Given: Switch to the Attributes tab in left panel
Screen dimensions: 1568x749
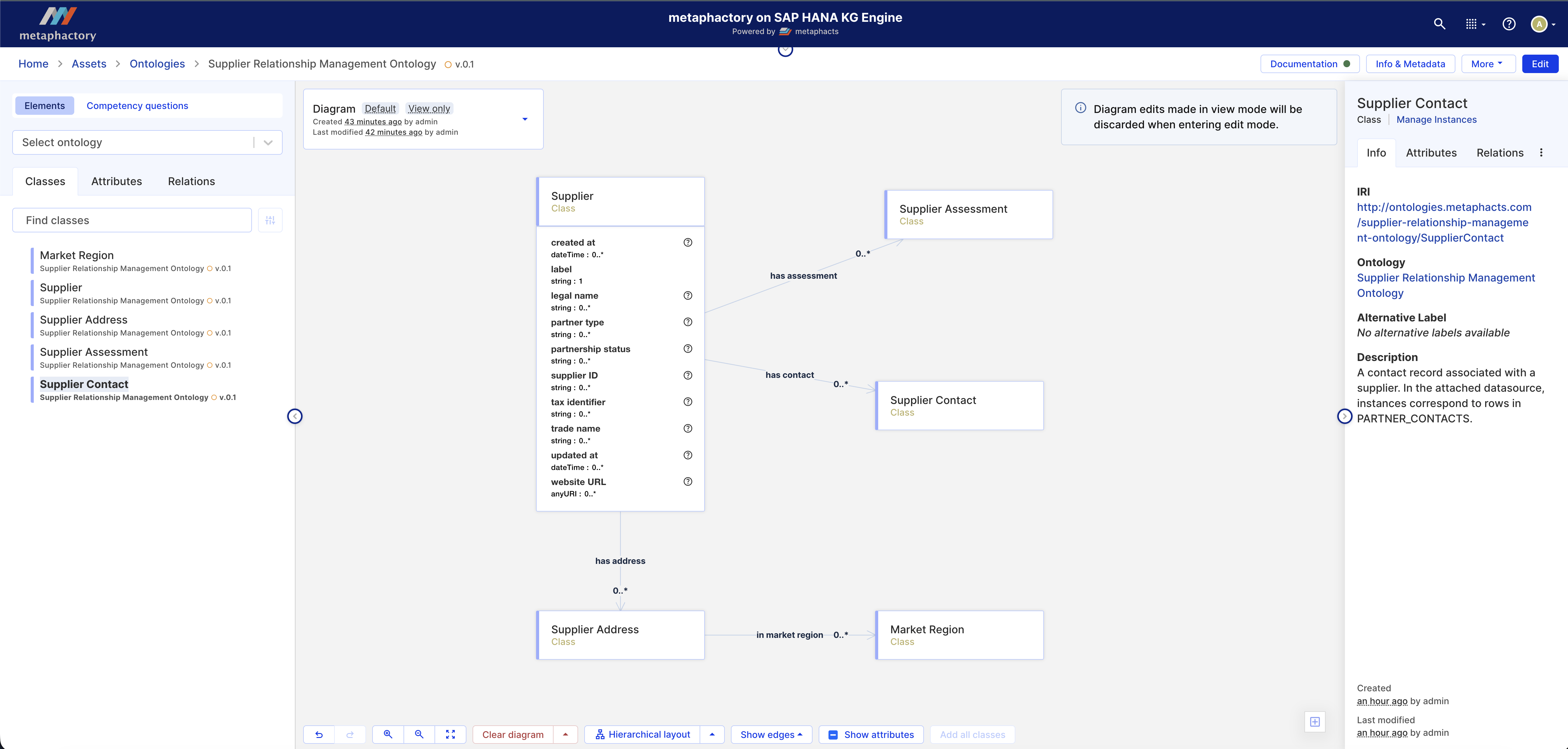Looking at the screenshot, I should click(116, 181).
